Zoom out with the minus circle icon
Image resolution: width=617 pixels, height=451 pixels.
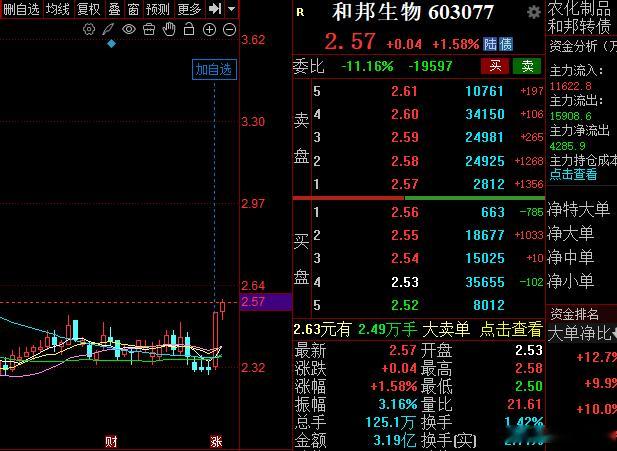229,30
